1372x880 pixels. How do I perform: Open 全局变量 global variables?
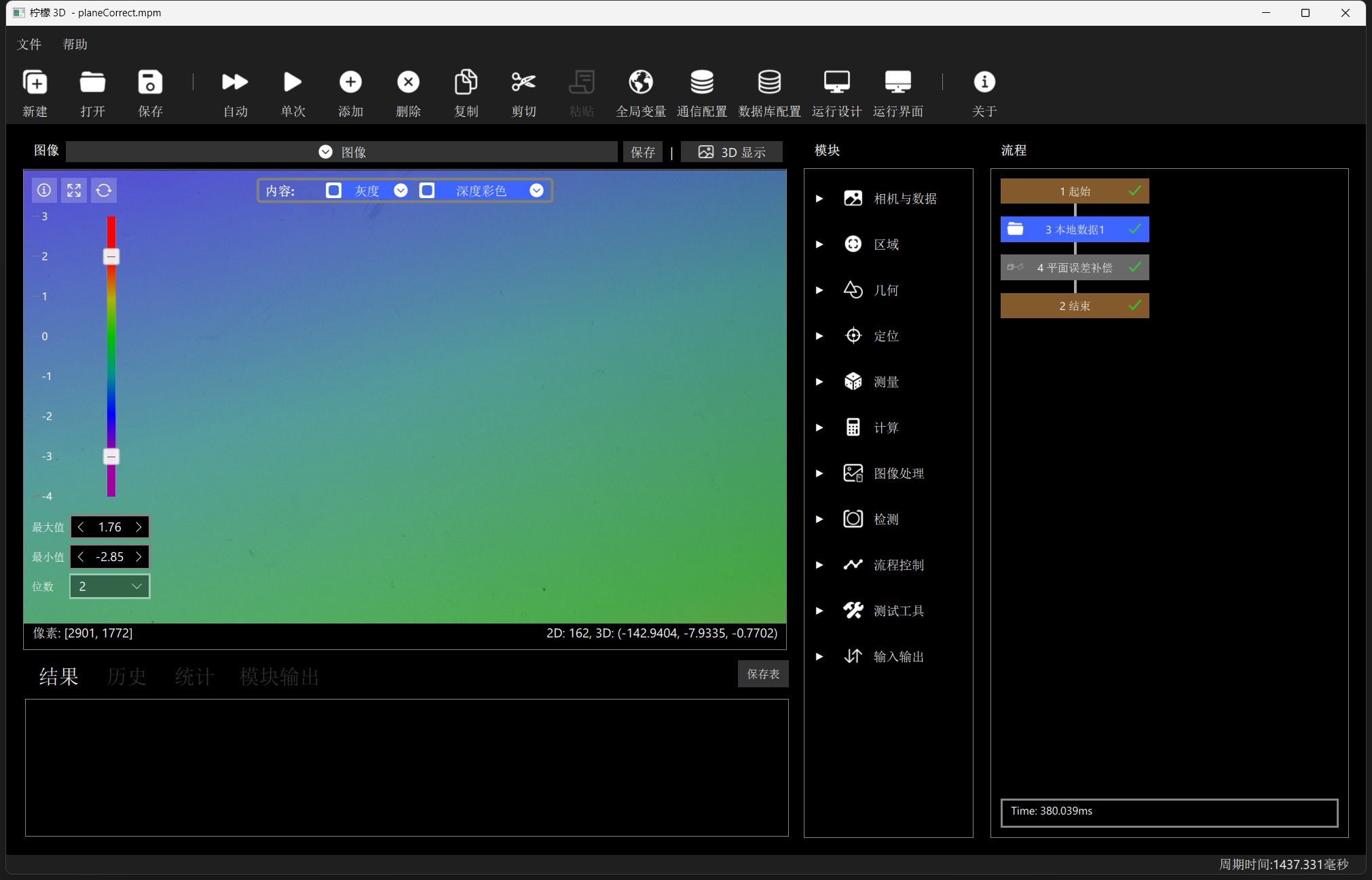[640, 82]
